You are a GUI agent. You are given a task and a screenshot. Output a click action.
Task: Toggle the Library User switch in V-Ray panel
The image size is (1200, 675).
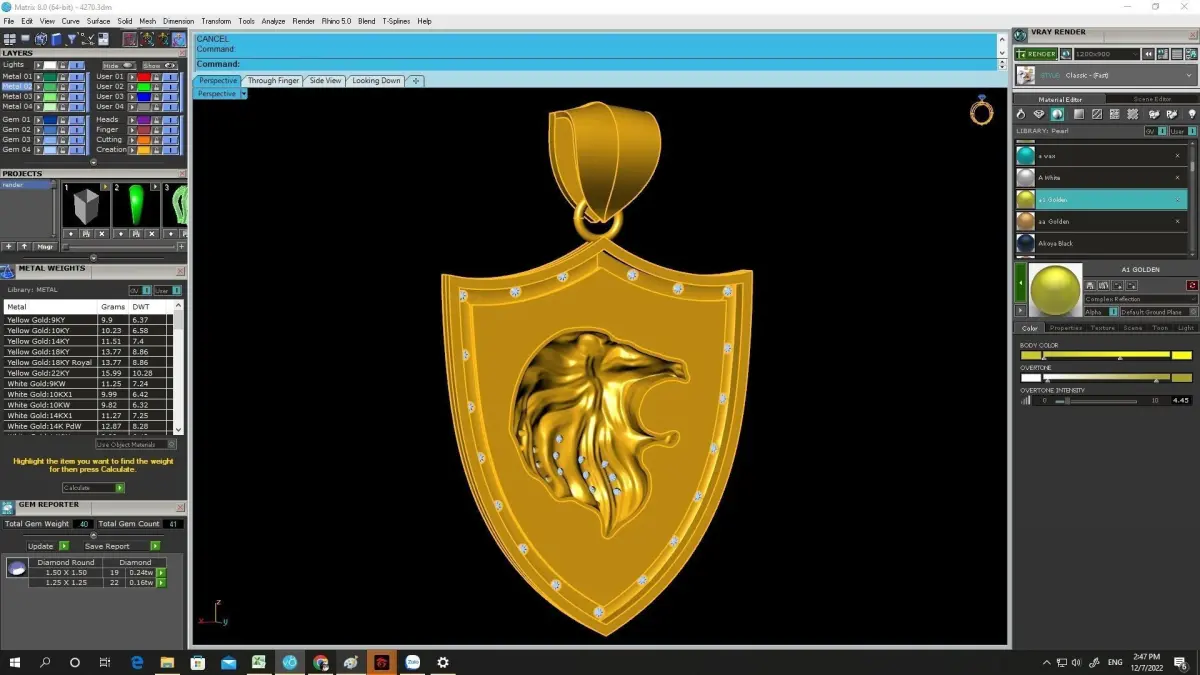(x=1184, y=131)
